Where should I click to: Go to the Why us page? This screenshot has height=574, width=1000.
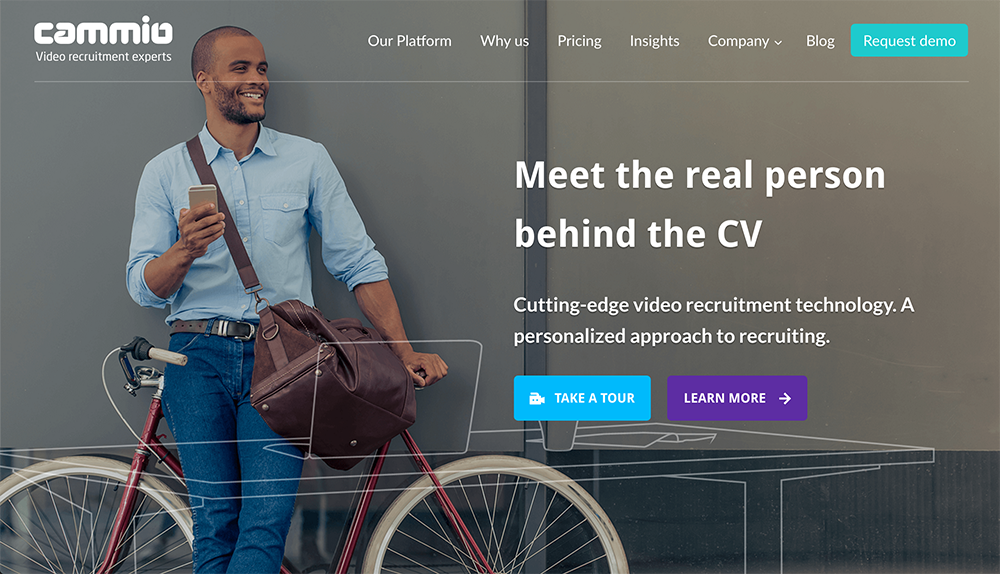[504, 41]
